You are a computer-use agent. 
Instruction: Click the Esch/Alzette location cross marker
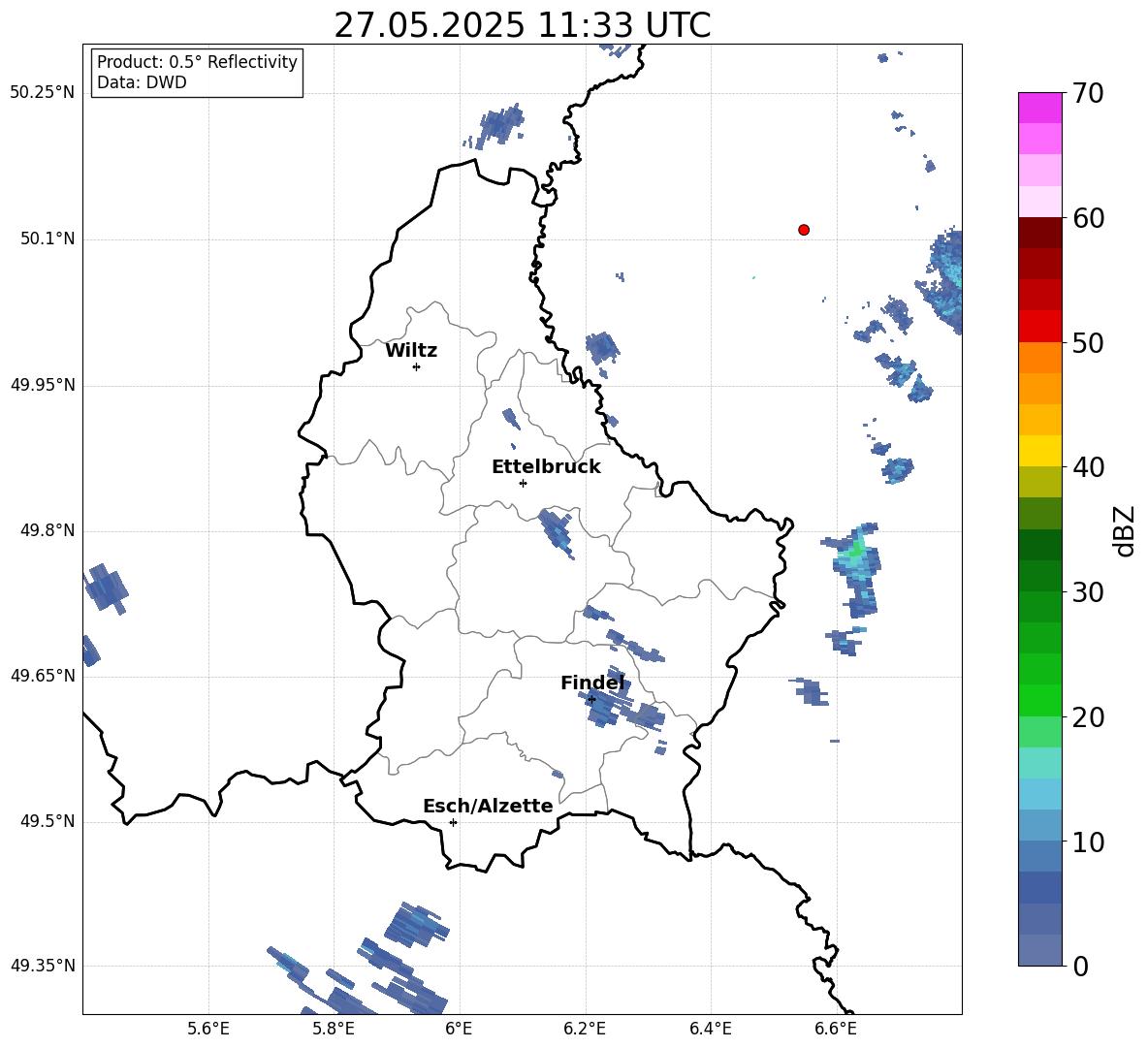(x=453, y=822)
